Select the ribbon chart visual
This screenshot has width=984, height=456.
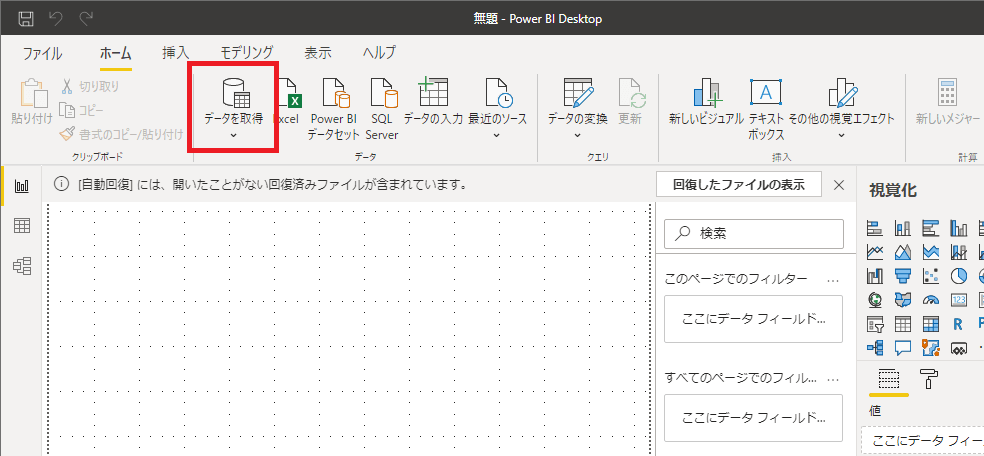(875, 276)
